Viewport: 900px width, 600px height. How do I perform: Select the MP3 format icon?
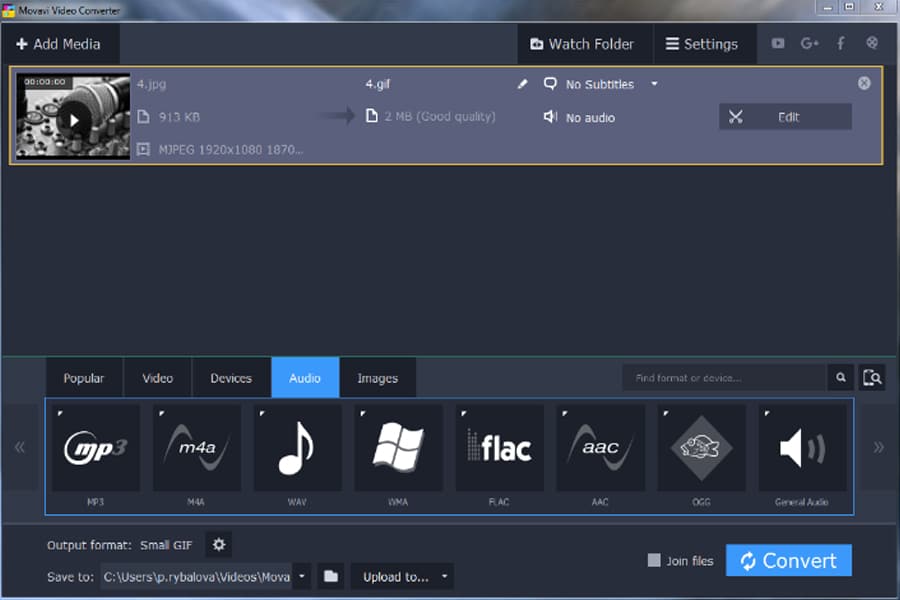(x=96, y=448)
